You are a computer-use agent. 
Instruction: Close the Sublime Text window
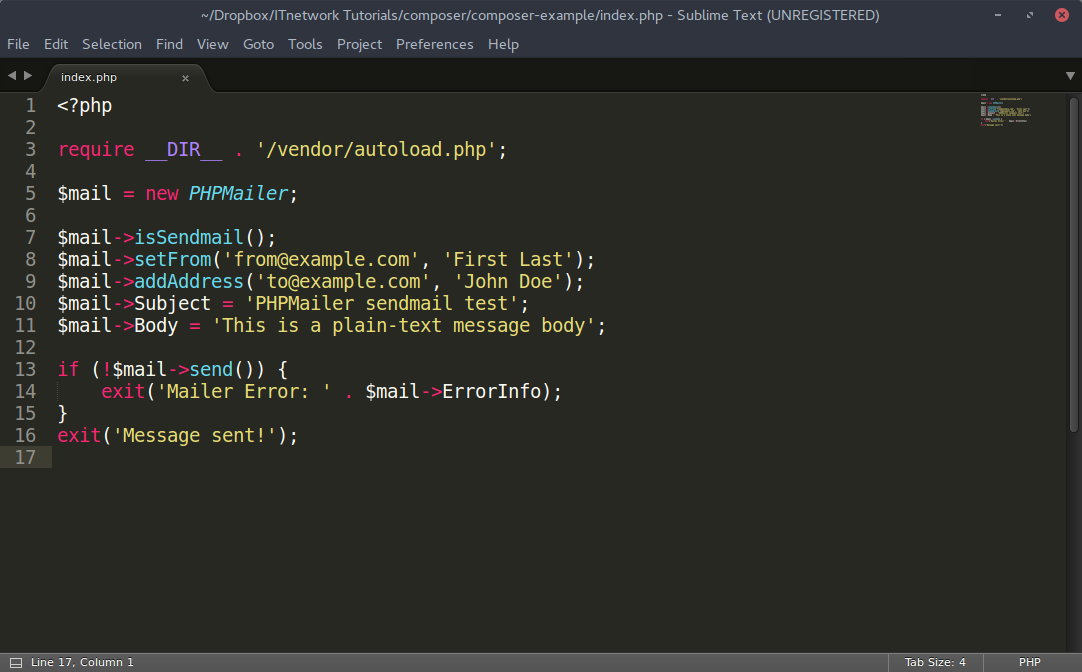(1062, 15)
